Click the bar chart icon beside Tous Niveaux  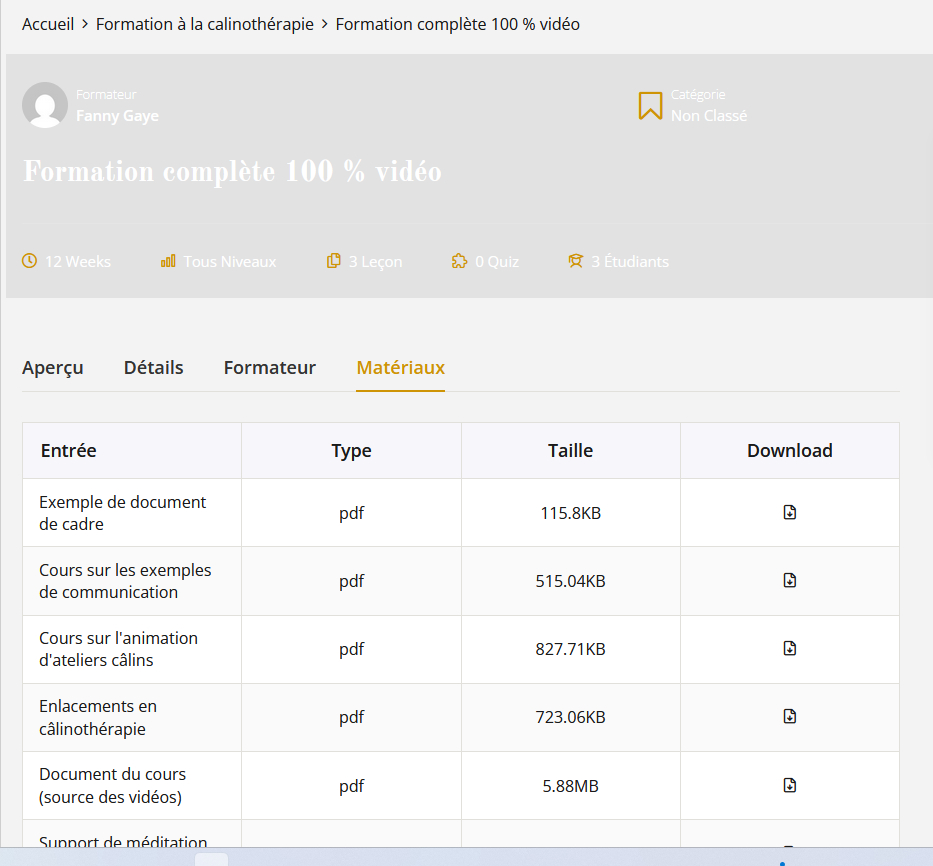tap(168, 261)
